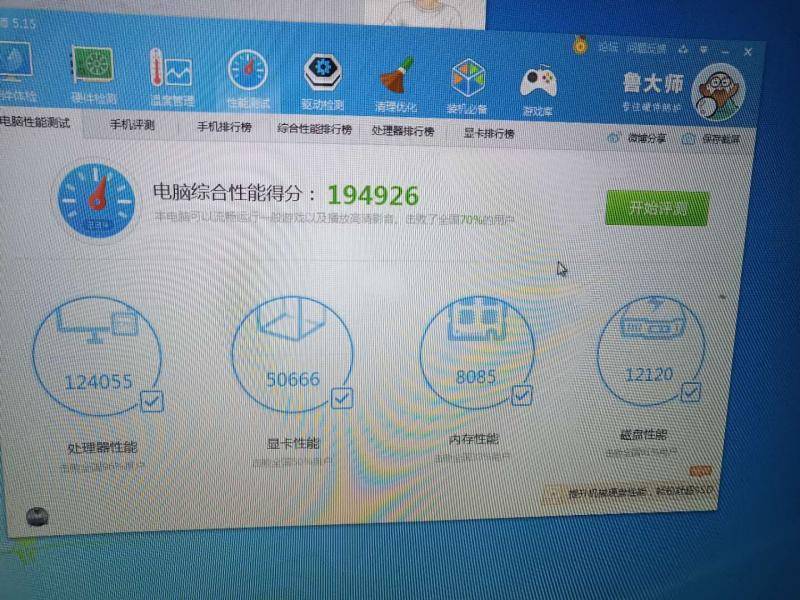The width and height of the screenshot is (800, 600).
Task: Click the 鲁大师 mascot avatar
Action: pos(718,92)
